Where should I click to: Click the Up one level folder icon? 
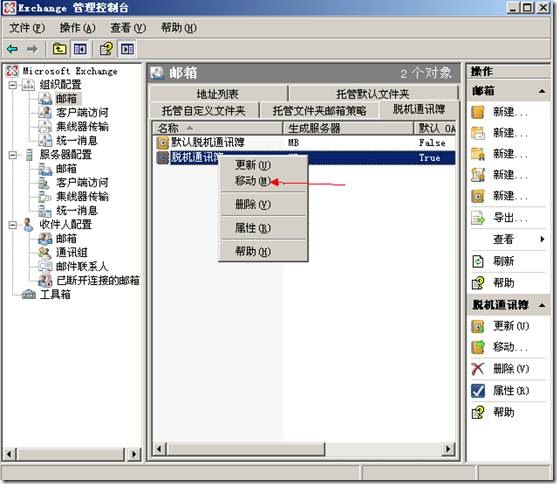(x=59, y=49)
